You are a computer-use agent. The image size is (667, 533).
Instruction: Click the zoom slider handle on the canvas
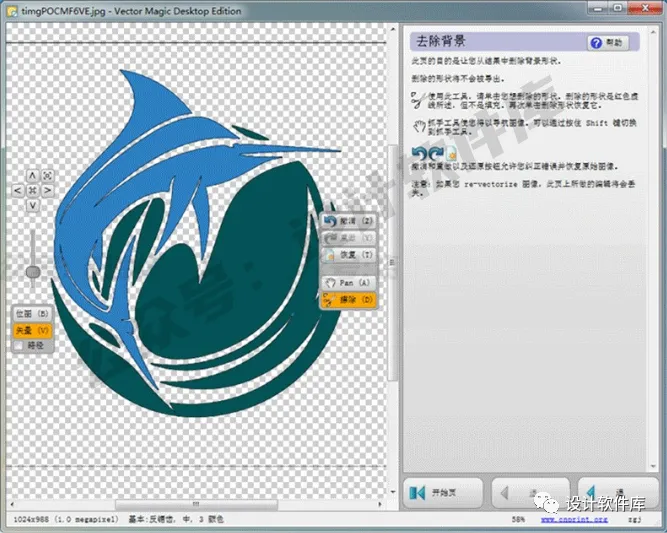point(33,271)
